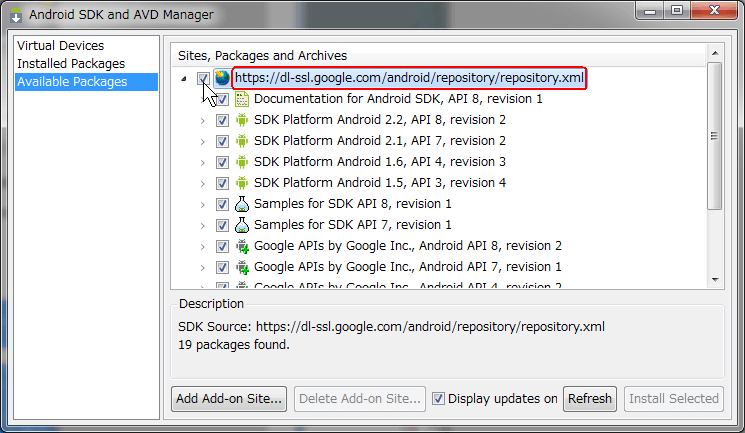Click the 19 packages found text
This screenshot has height=433, width=745.
pos(234,345)
